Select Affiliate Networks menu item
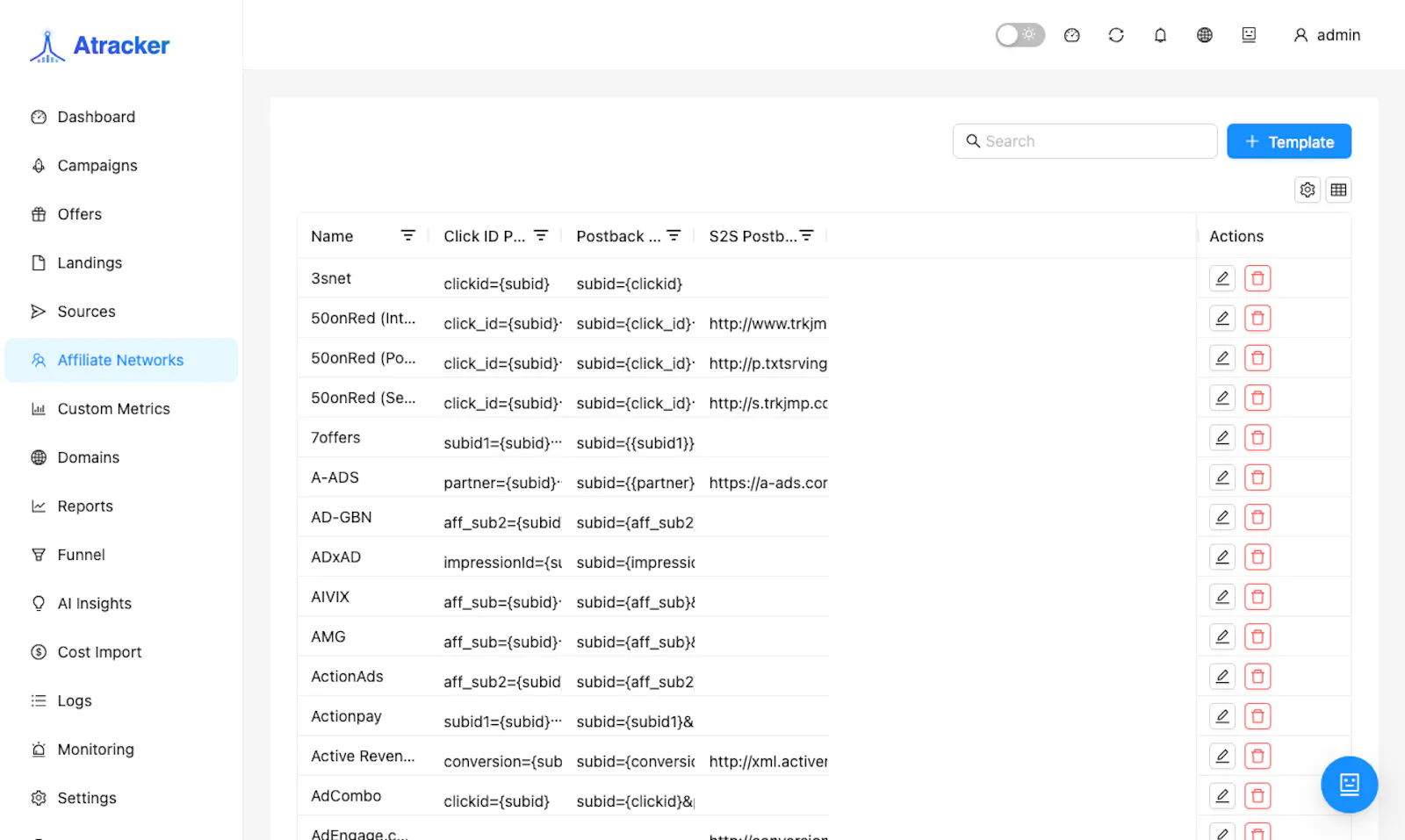Image resolution: width=1405 pixels, height=840 pixels. click(x=121, y=360)
